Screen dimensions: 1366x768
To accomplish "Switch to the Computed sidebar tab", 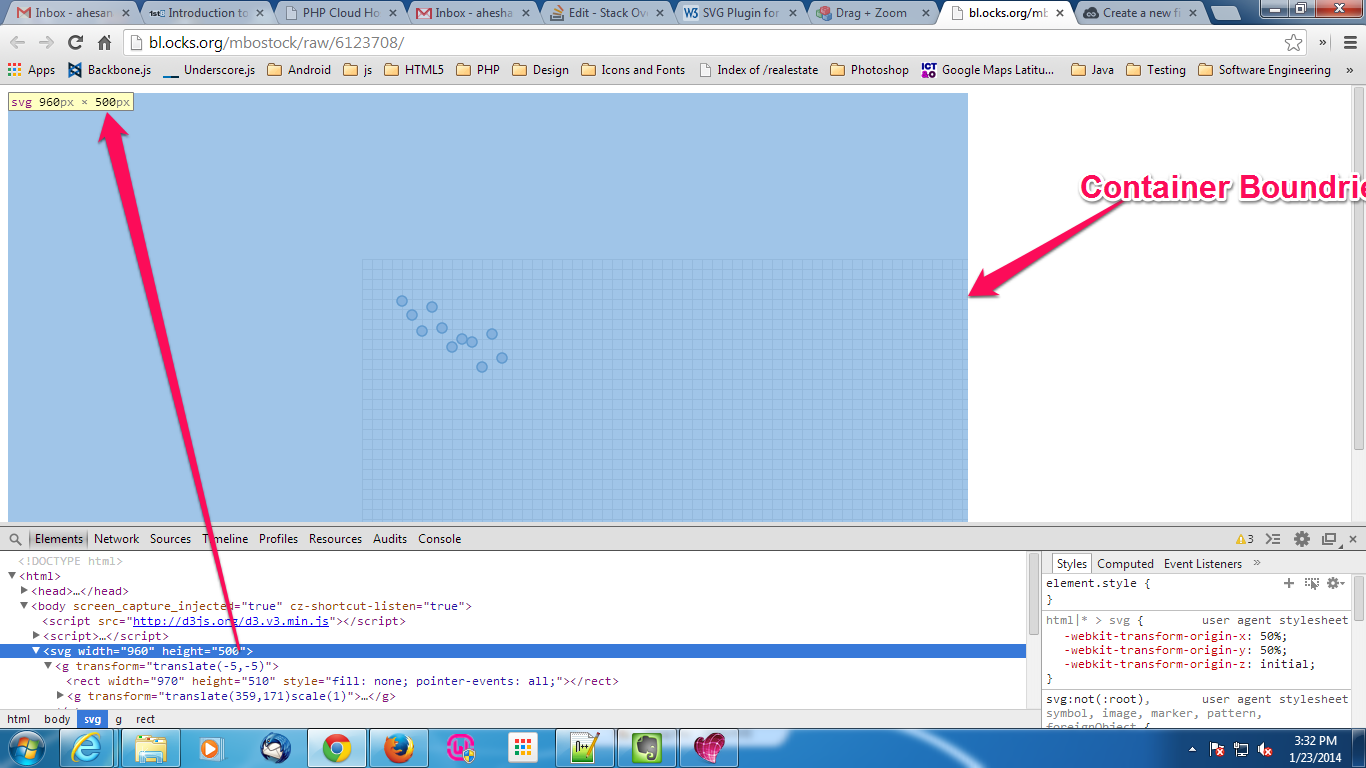I will [1125, 564].
